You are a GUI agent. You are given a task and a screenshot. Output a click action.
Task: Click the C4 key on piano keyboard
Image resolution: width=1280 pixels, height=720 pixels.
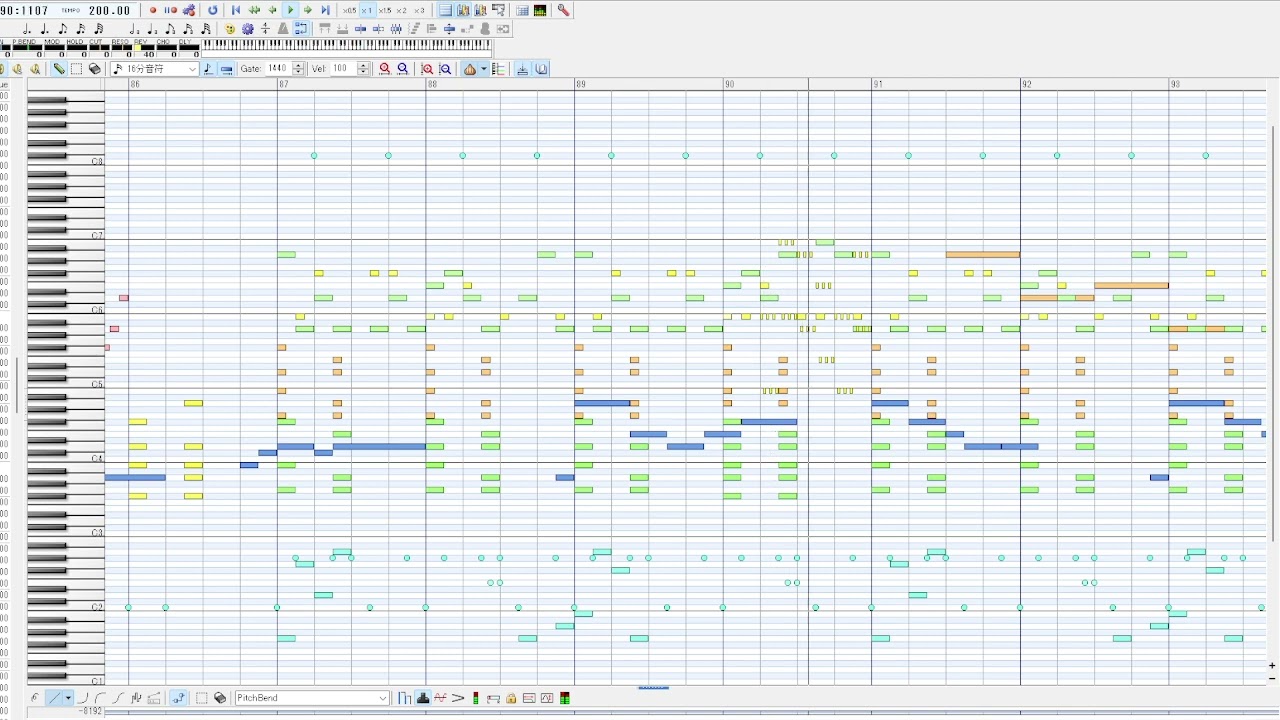tap(65, 459)
